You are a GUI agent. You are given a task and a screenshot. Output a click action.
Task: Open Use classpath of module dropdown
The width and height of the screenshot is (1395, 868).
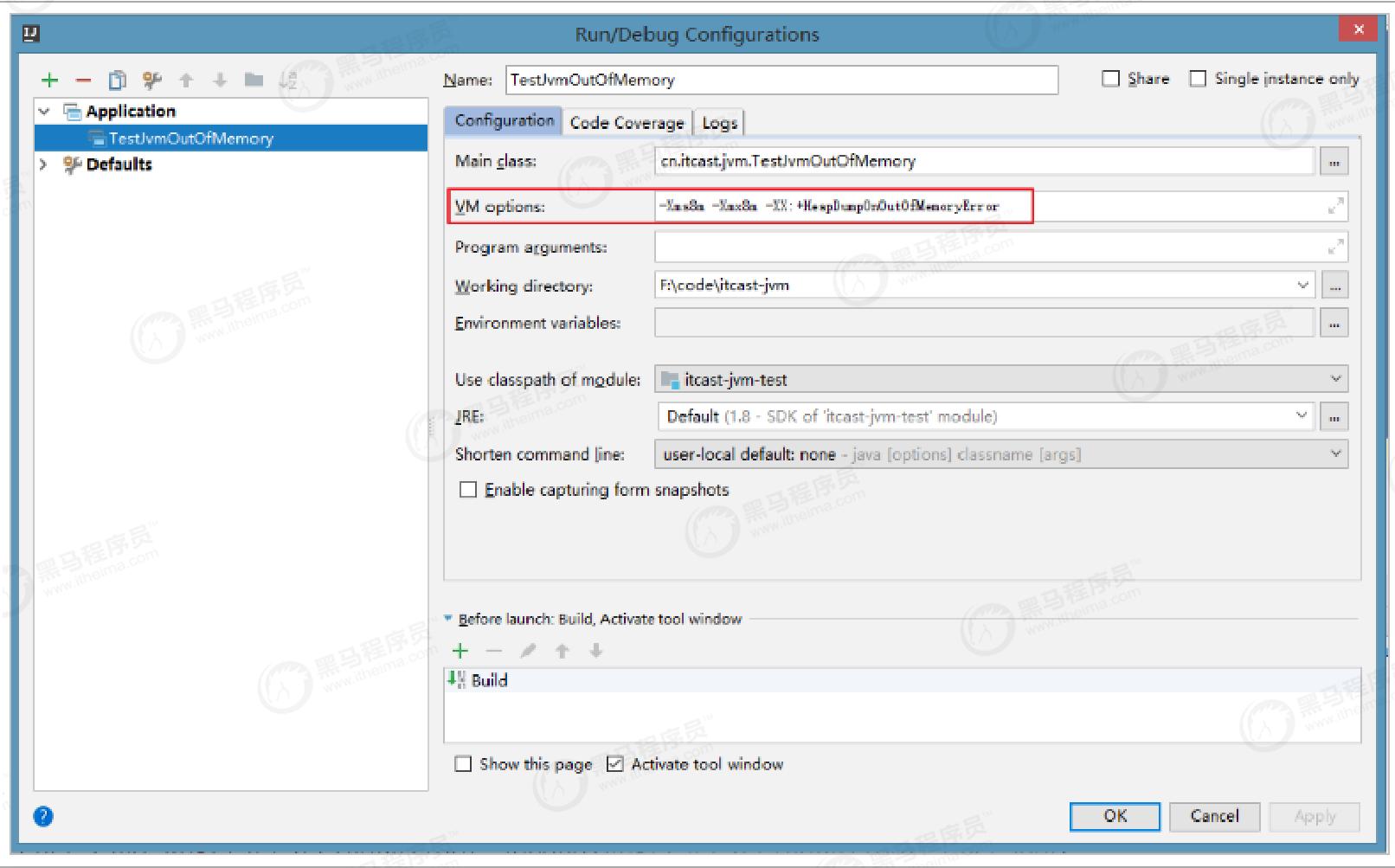click(x=1335, y=379)
